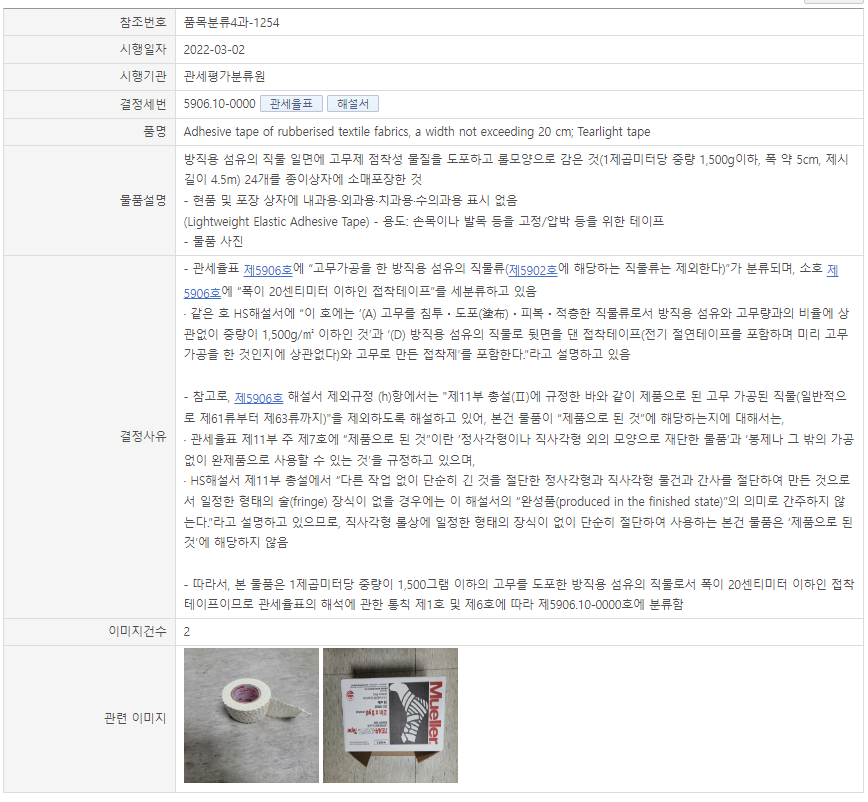Screen dimensions: 868x802
Task: Click the 참조번호 row label
Action: pos(143,22)
